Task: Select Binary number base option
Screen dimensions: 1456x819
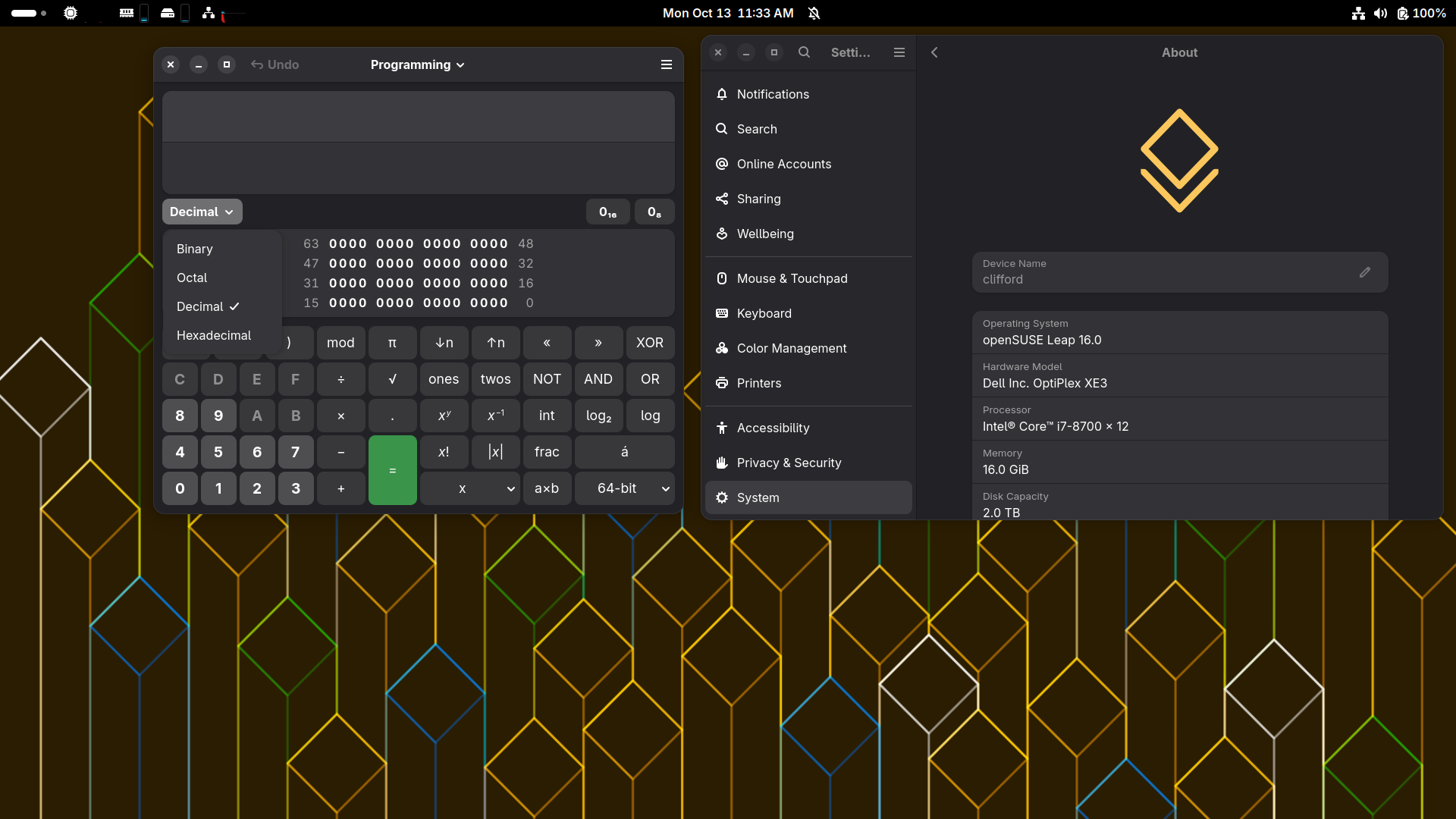Action: (195, 249)
